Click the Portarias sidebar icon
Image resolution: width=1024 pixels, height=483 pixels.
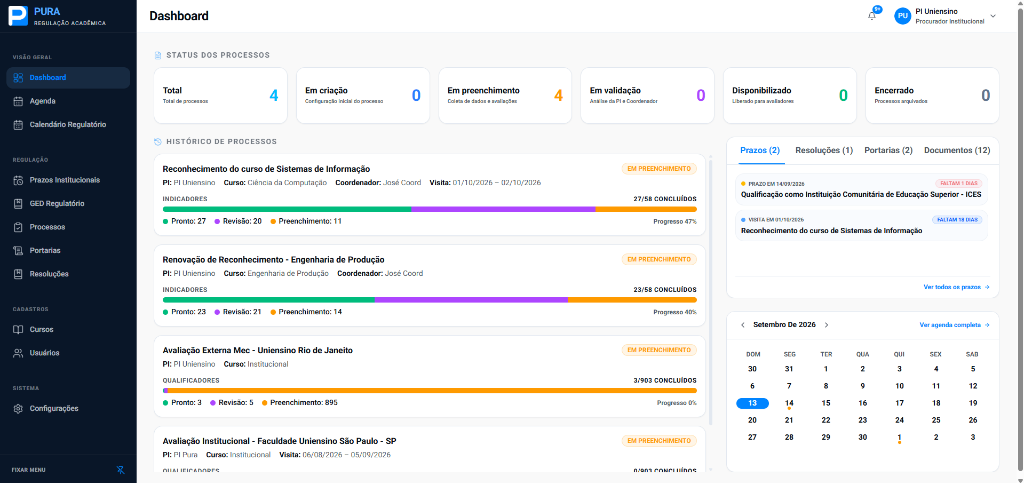pos(18,251)
